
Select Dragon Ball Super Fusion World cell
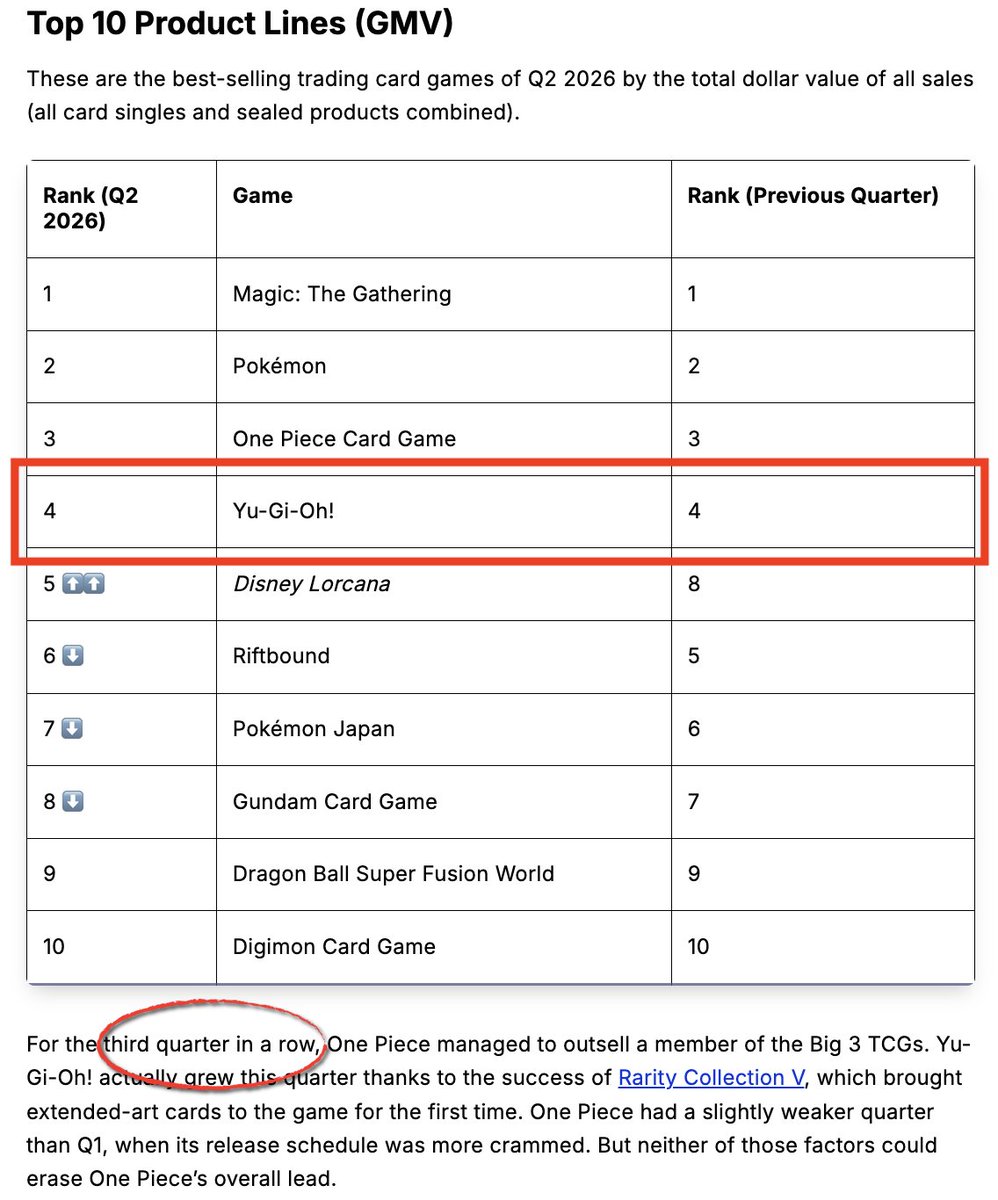444,874
